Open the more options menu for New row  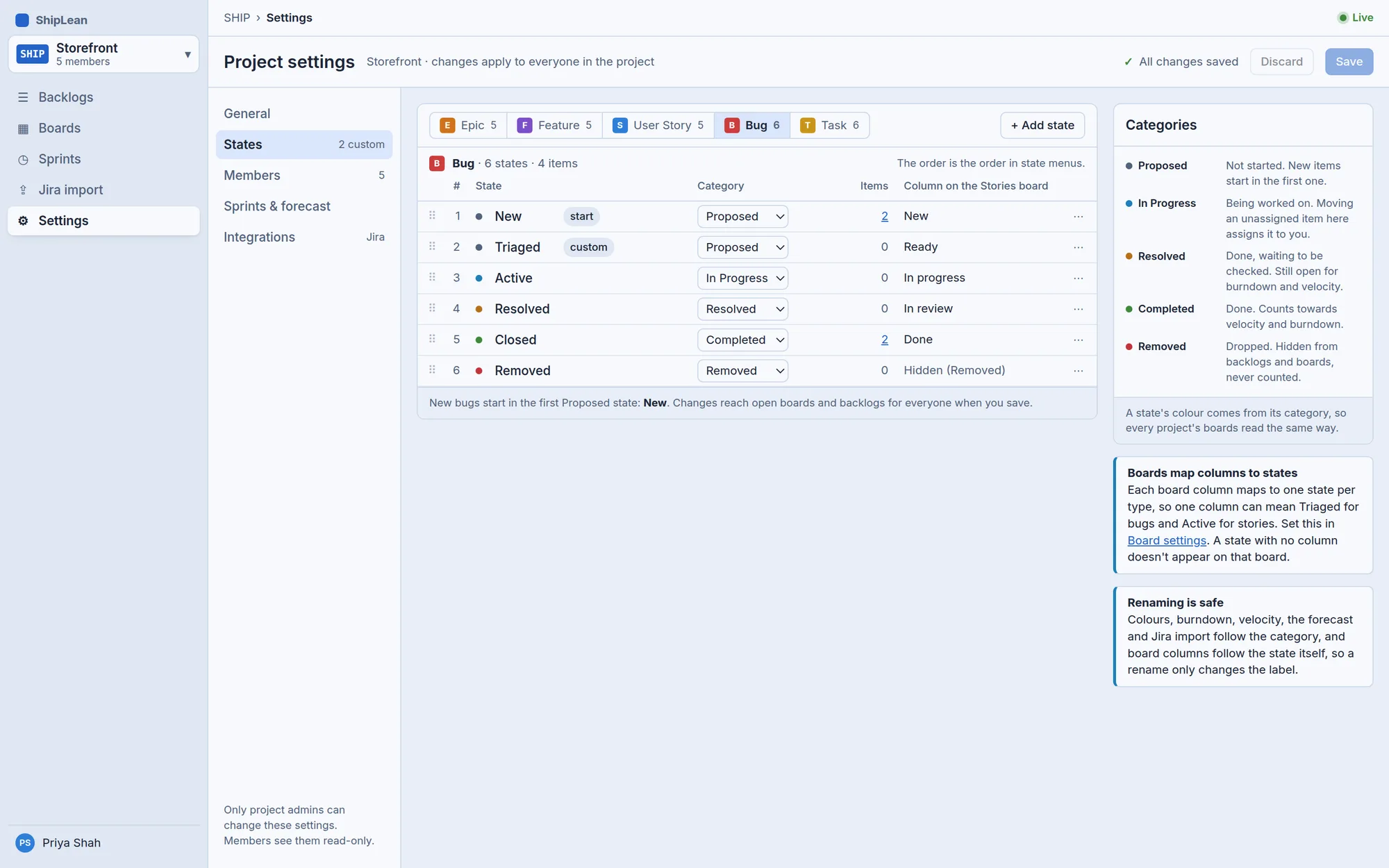coord(1078,217)
